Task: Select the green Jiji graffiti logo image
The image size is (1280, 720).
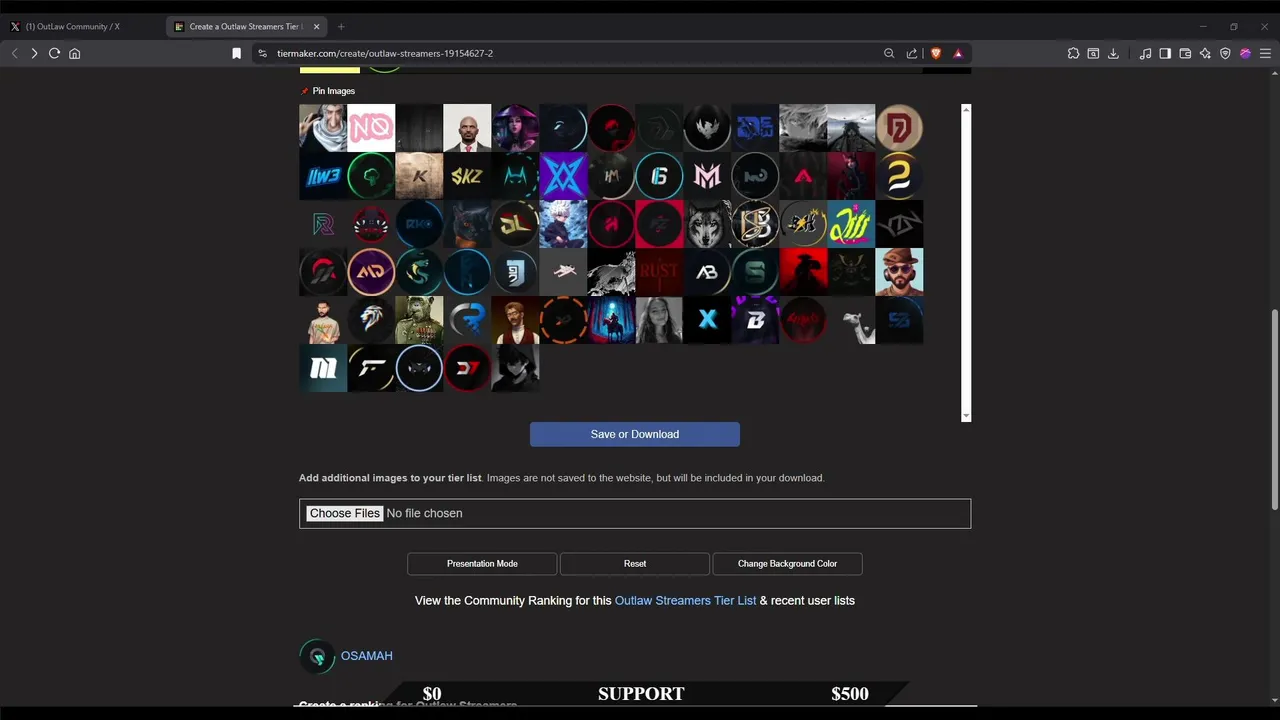Action: 851,224
